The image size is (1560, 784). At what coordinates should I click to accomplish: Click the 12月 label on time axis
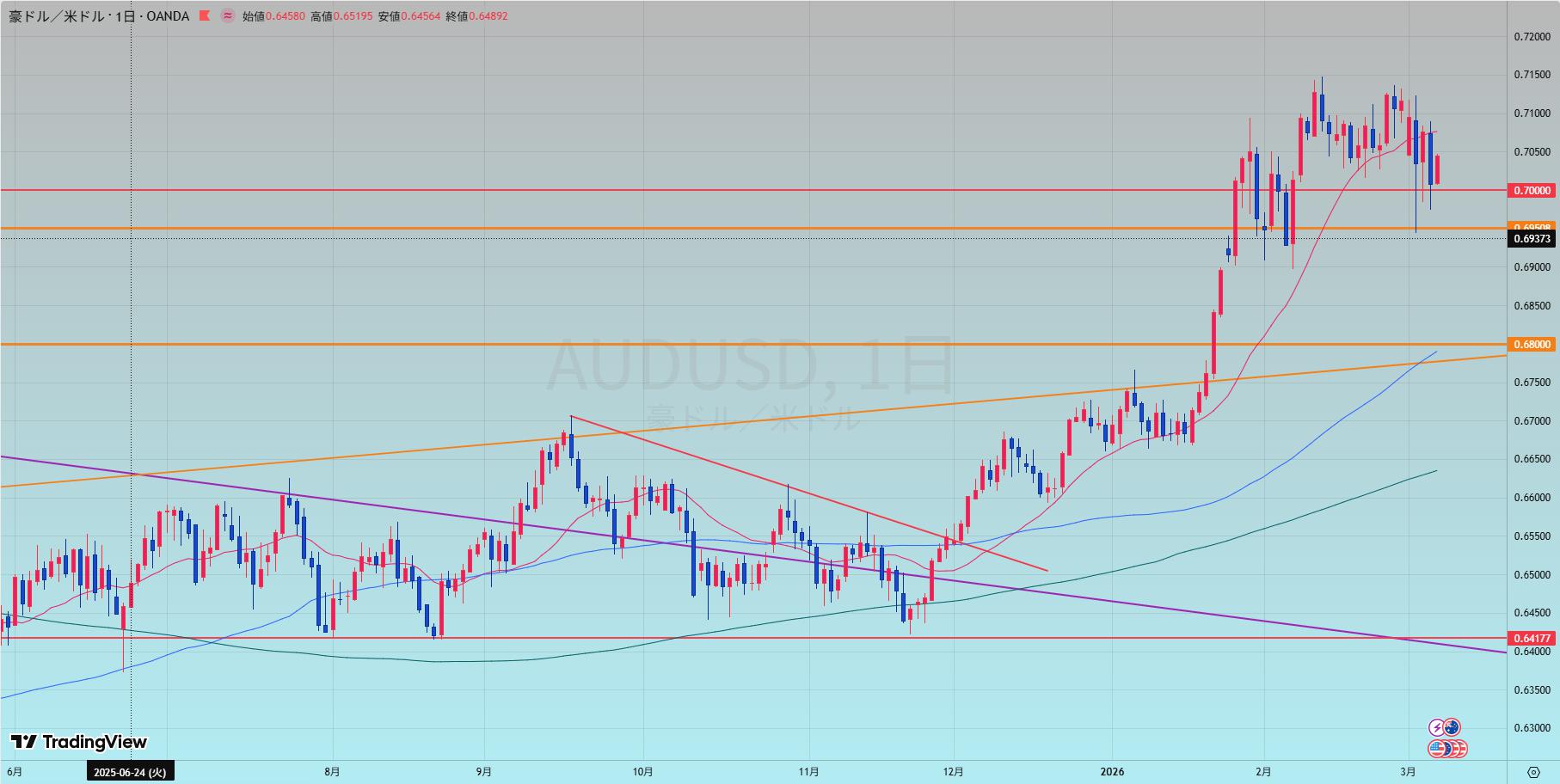[x=953, y=772]
